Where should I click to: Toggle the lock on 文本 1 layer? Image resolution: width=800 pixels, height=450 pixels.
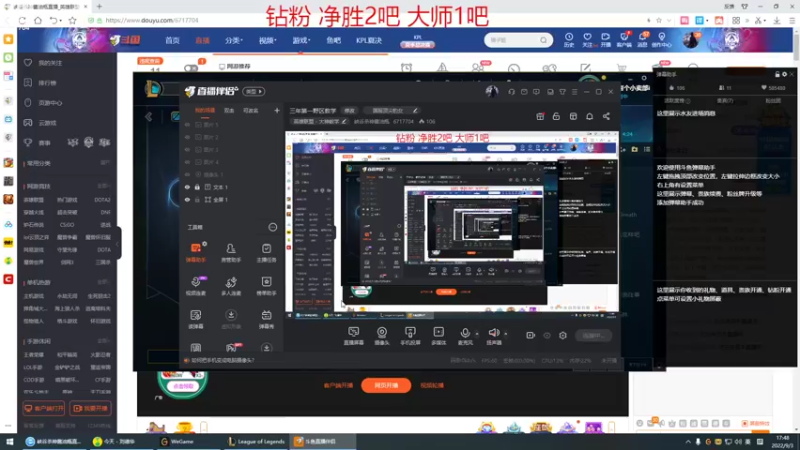[197, 187]
